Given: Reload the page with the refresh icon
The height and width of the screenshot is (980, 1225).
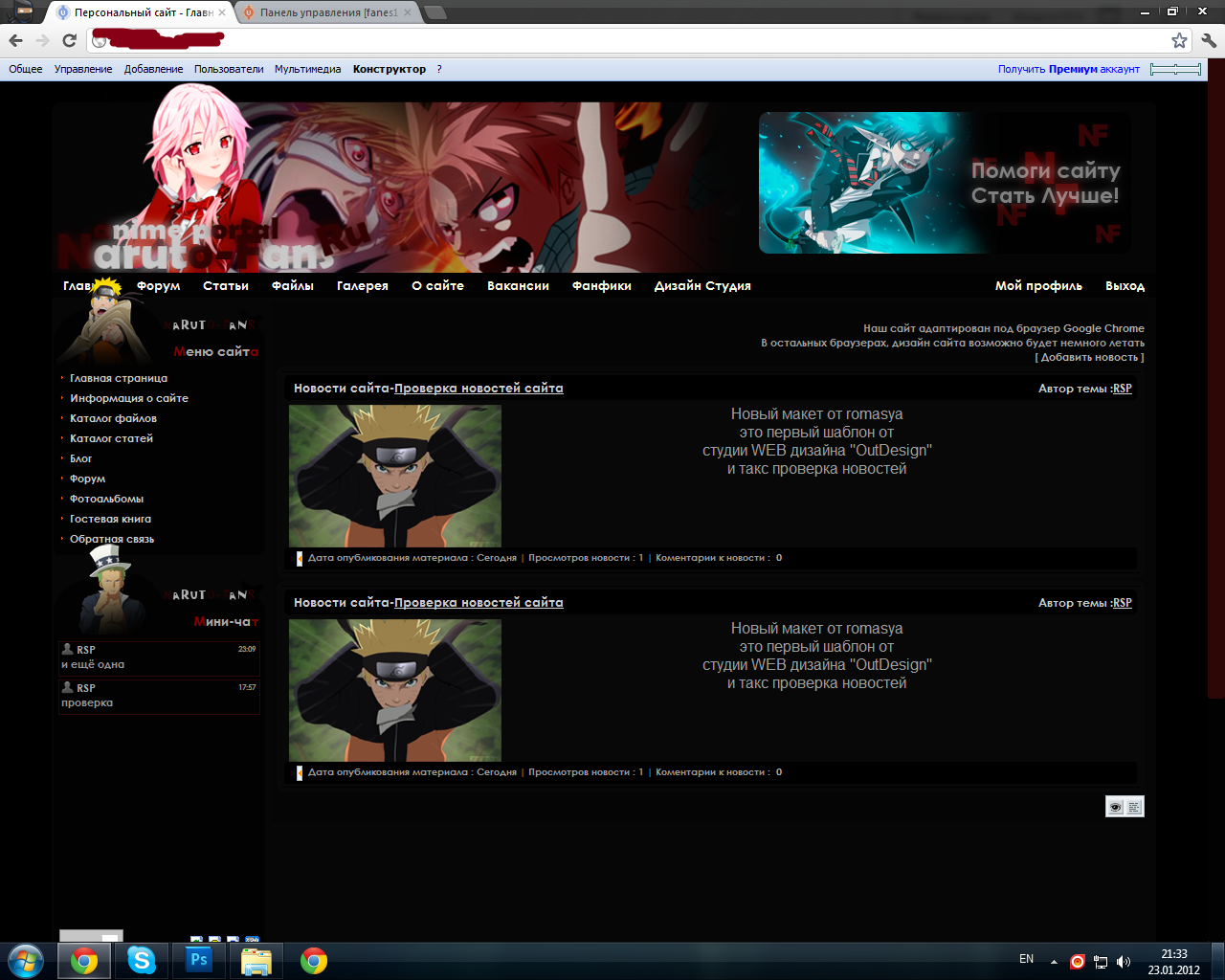Looking at the screenshot, I should [x=69, y=40].
